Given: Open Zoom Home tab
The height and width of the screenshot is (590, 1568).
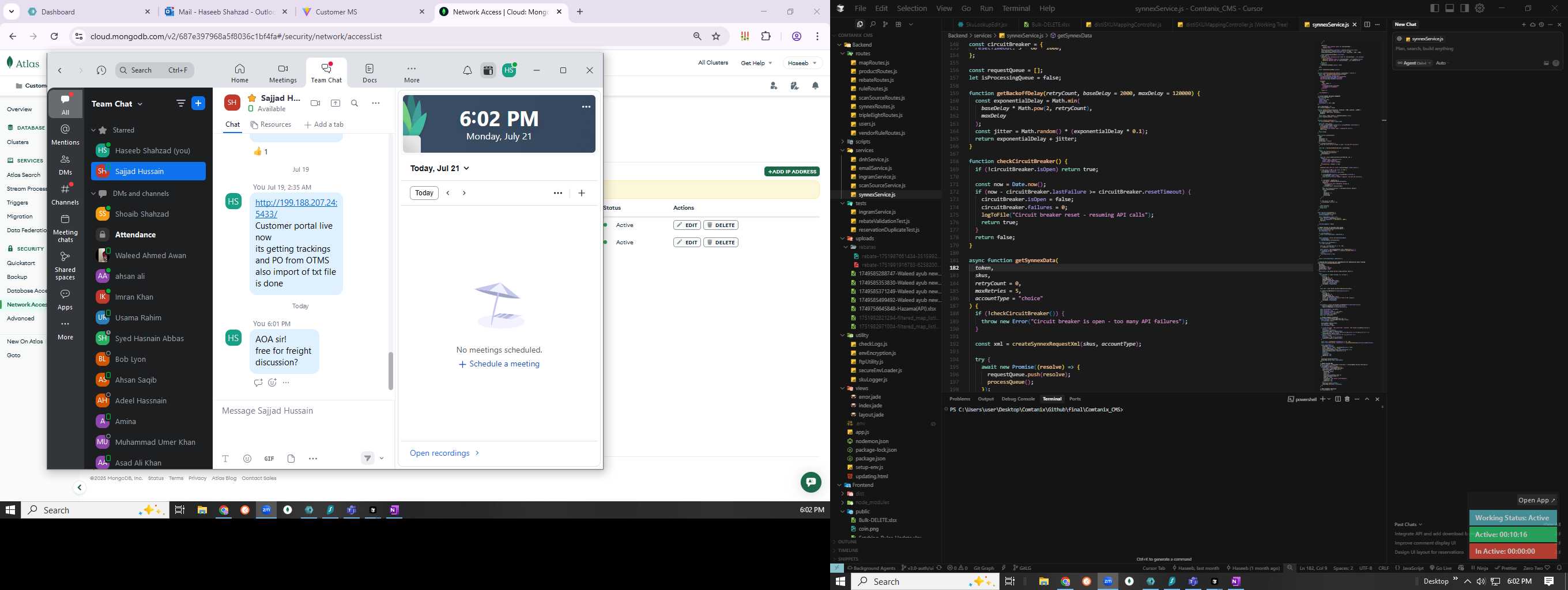Looking at the screenshot, I should coord(240,73).
